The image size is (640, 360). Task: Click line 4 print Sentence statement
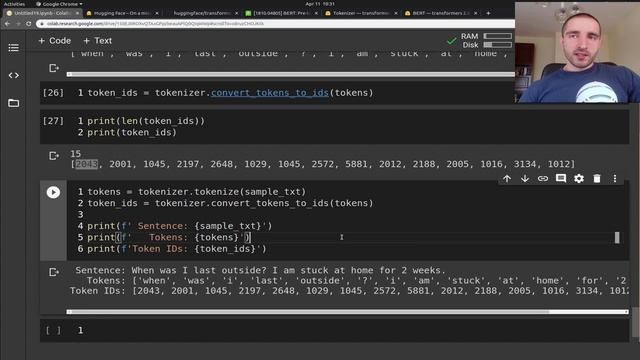coord(180,226)
